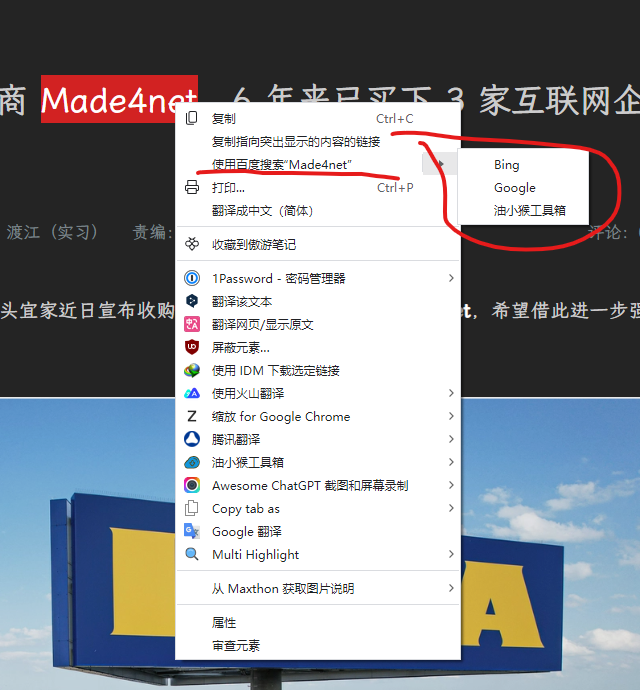The height and width of the screenshot is (690, 640).
Task: Select Bing in the search submenu
Action: pyautogui.click(x=523, y=165)
